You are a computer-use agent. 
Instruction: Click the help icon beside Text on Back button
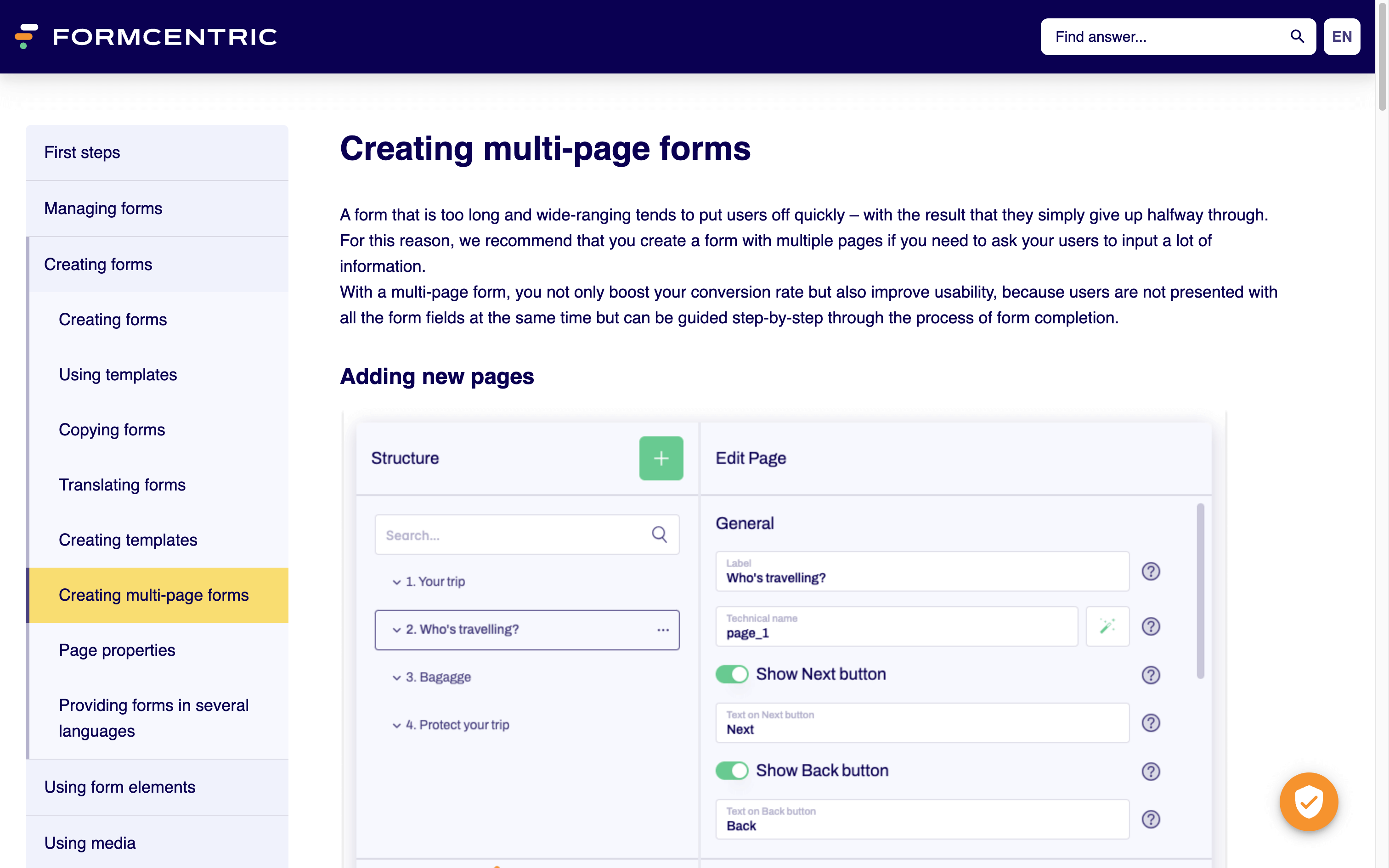tap(1150, 819)
